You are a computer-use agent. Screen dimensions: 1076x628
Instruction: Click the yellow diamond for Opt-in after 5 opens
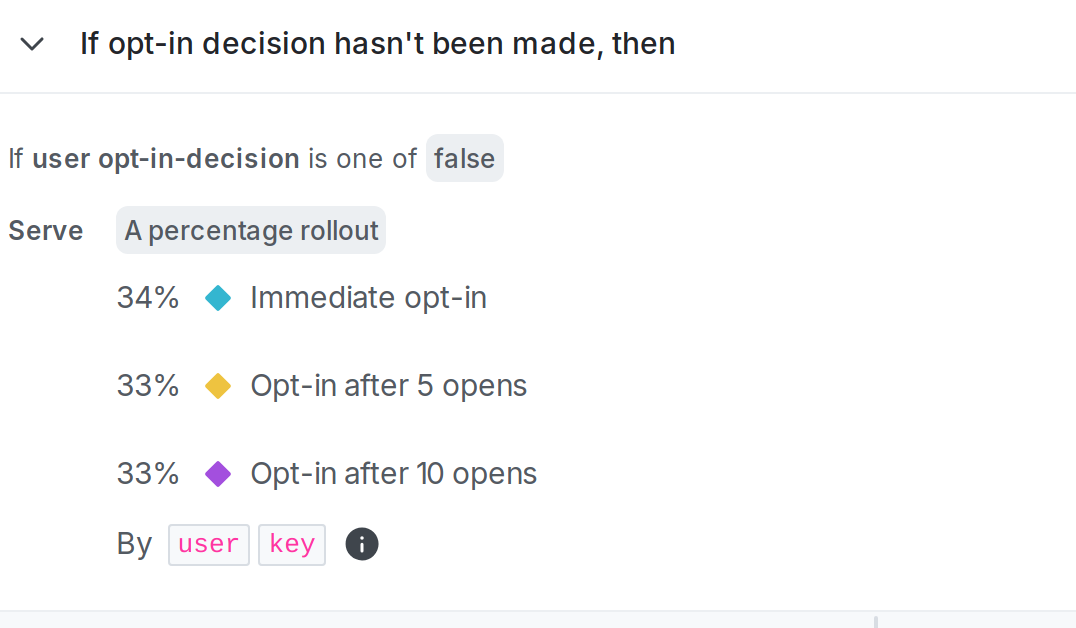(x=218, y=386)
